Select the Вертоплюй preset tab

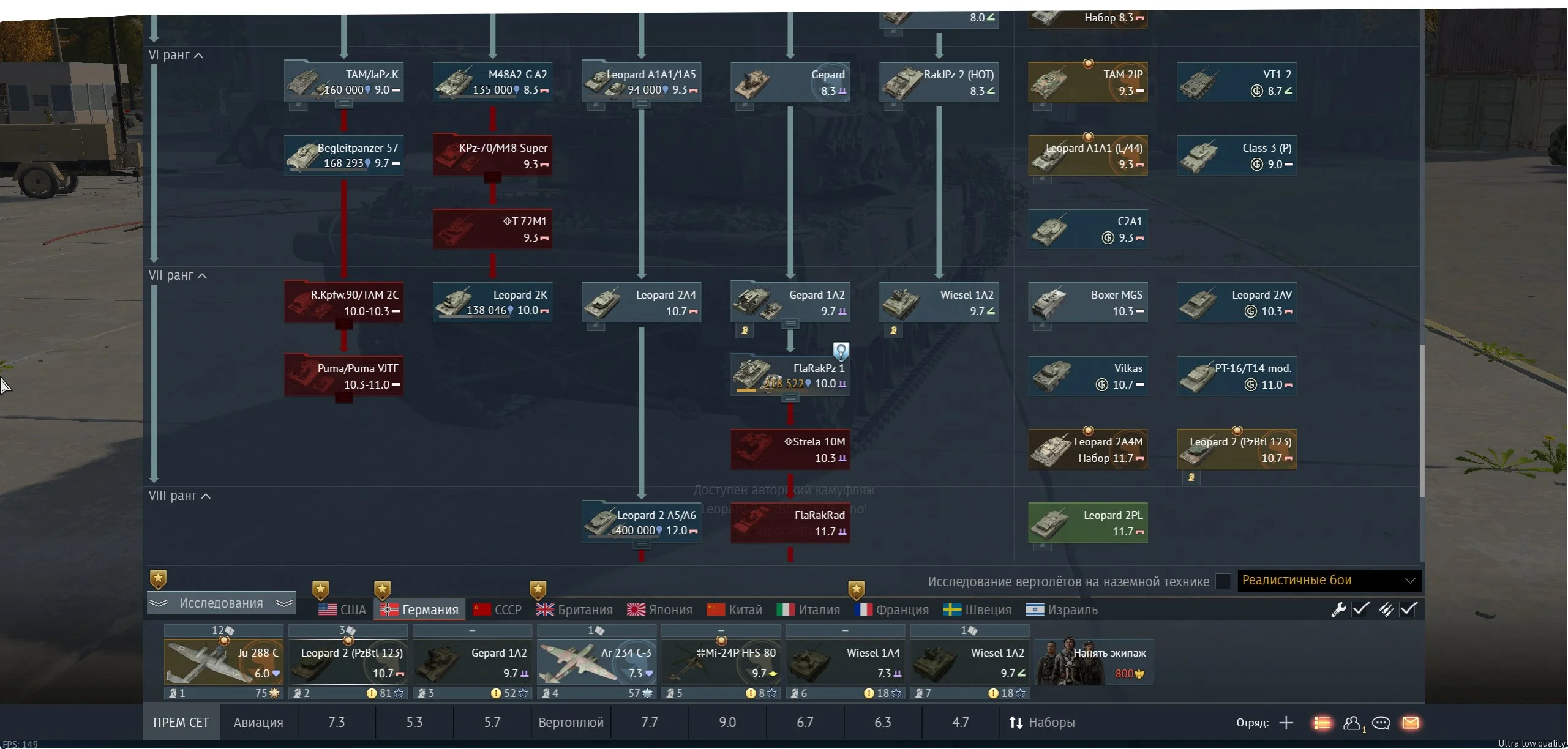click(x=571, y=723)
